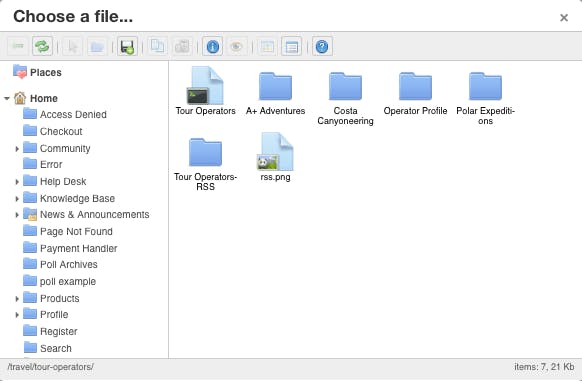The width and height of the screenshot is (582, 381).
Task: Collapse the Home tree node arrow
Action: 7,99
